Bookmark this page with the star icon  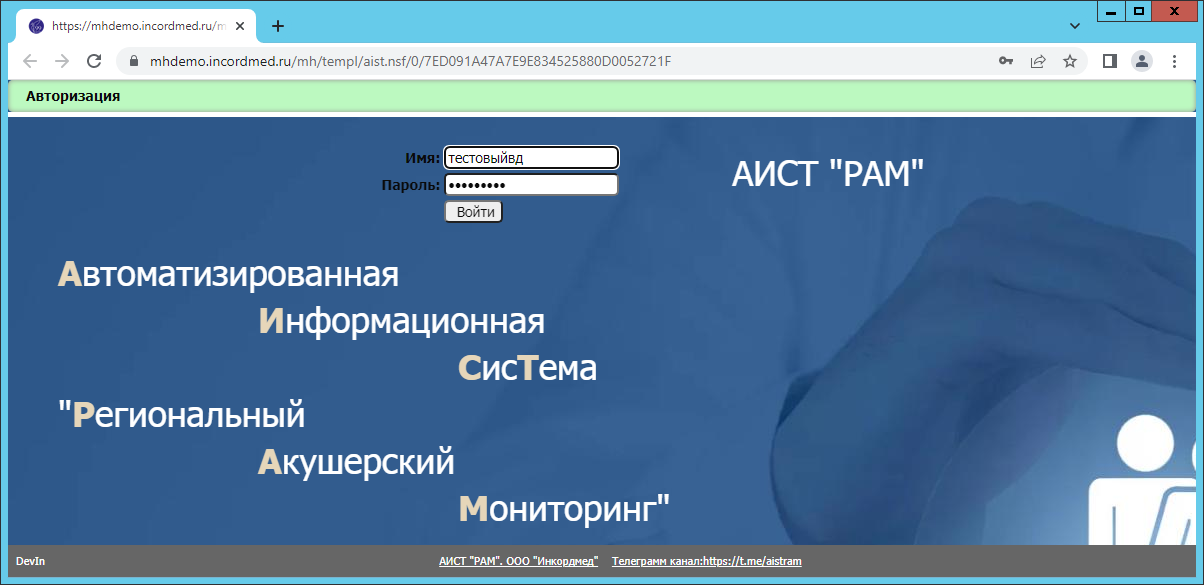tap(1070, 61)
